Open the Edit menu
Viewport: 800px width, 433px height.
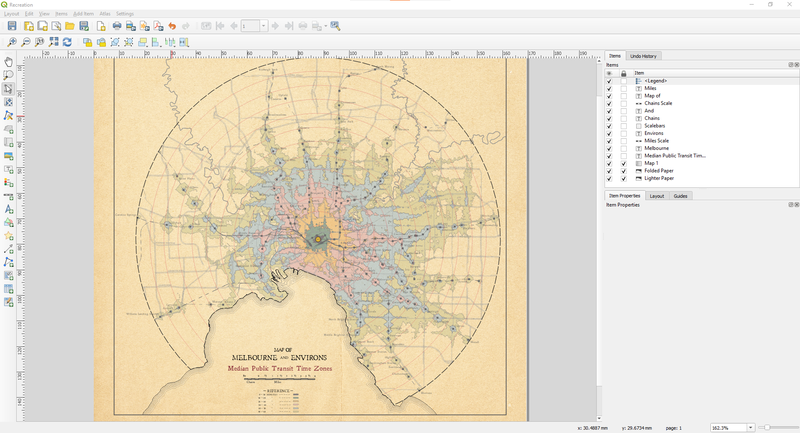[x=29, y=14]
